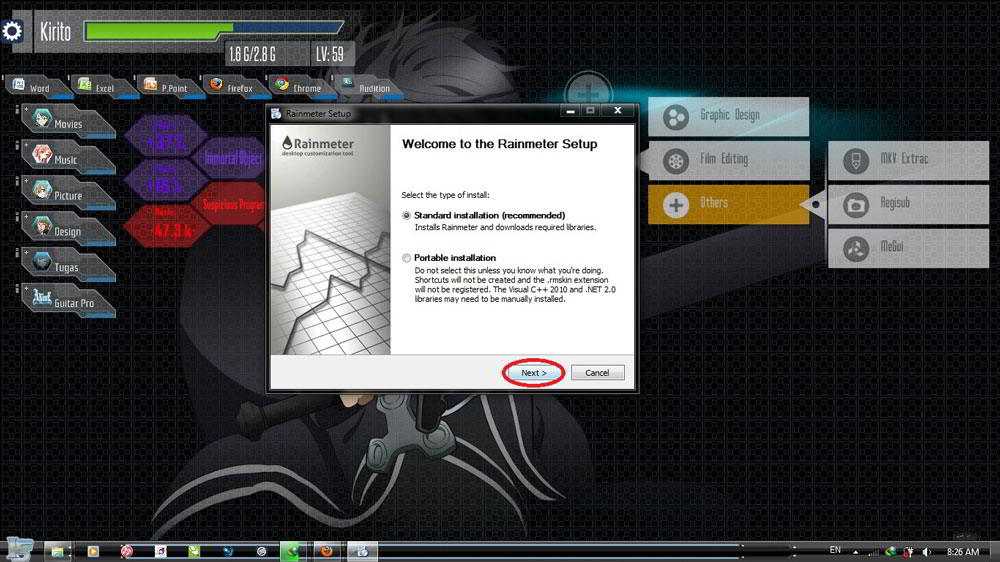Open the Movies folder entry

[x=65, y=124]
